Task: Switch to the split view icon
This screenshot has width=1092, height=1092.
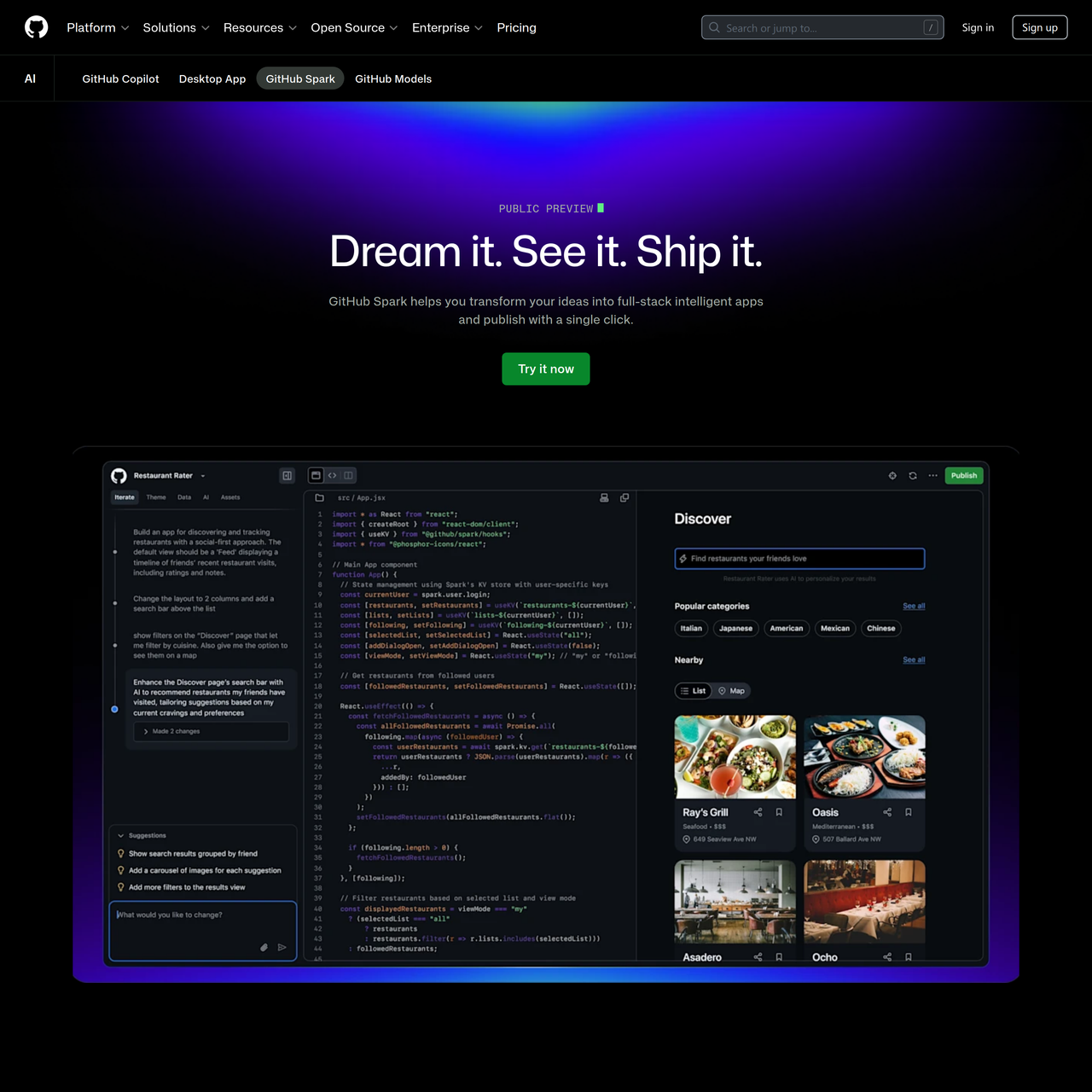Action: point(348,475)
